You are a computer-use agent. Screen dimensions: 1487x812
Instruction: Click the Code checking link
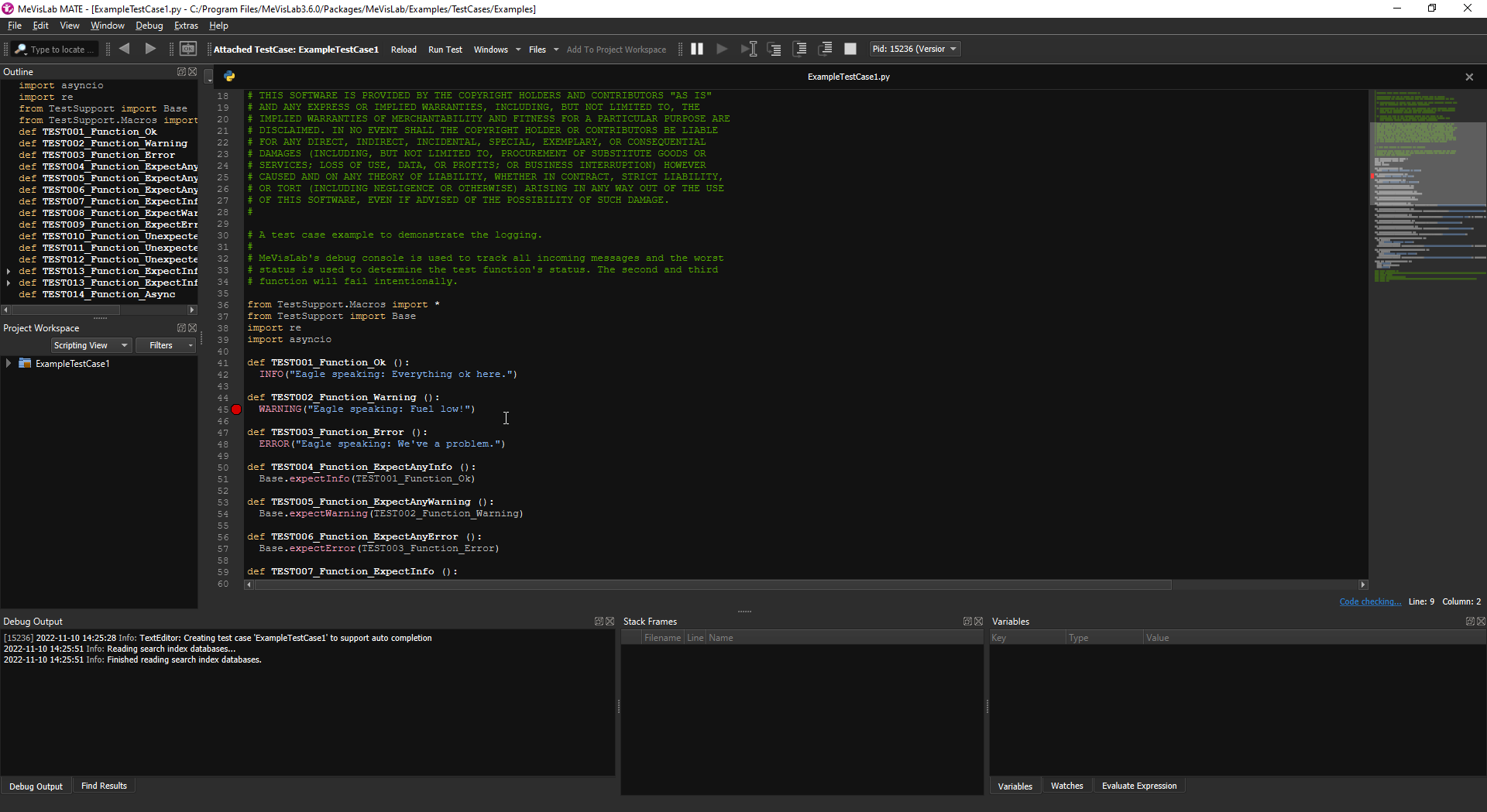pyautogui.click(x=1369, y=601)
